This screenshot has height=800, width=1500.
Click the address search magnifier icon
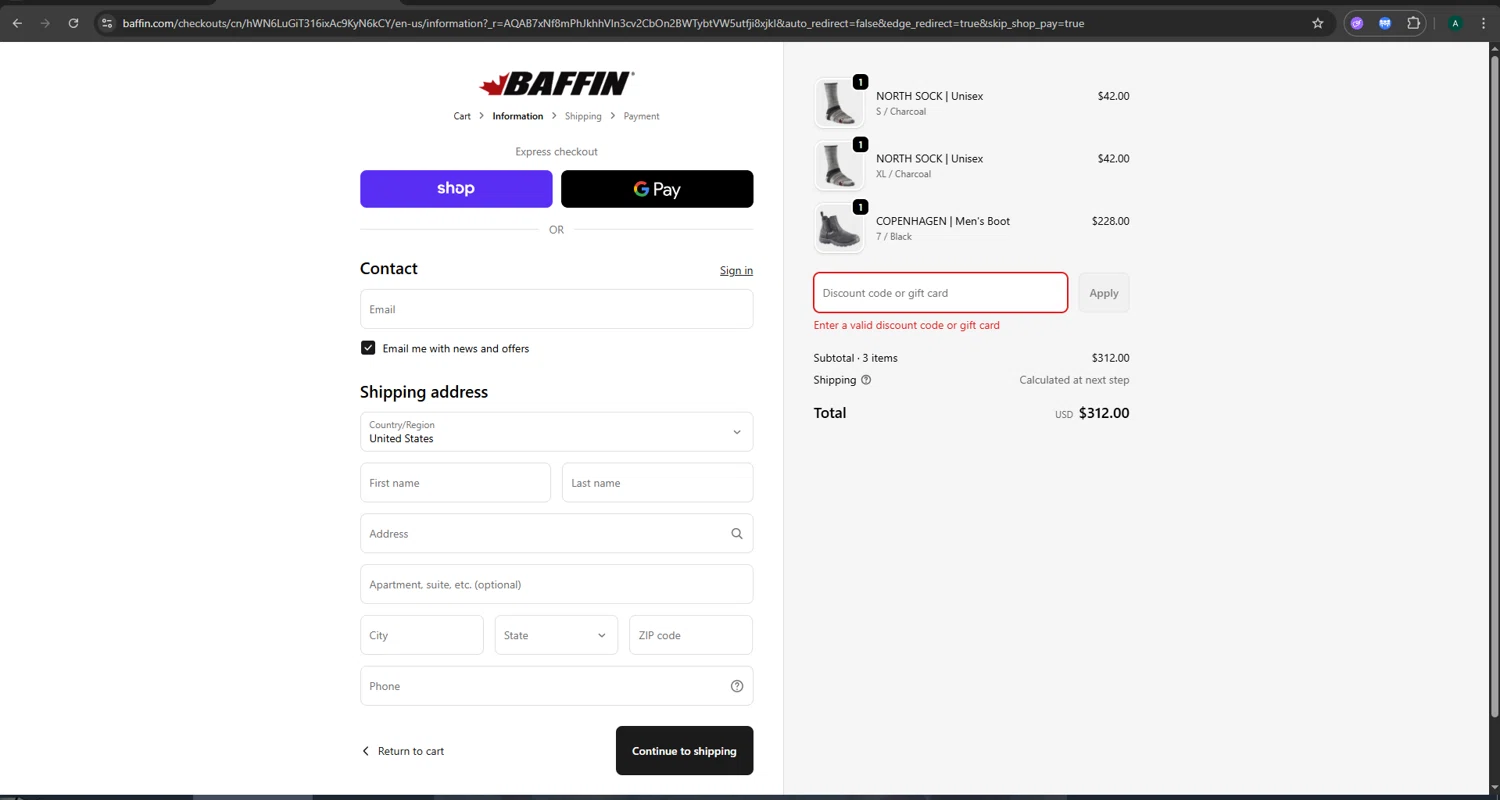coord(737,534)
